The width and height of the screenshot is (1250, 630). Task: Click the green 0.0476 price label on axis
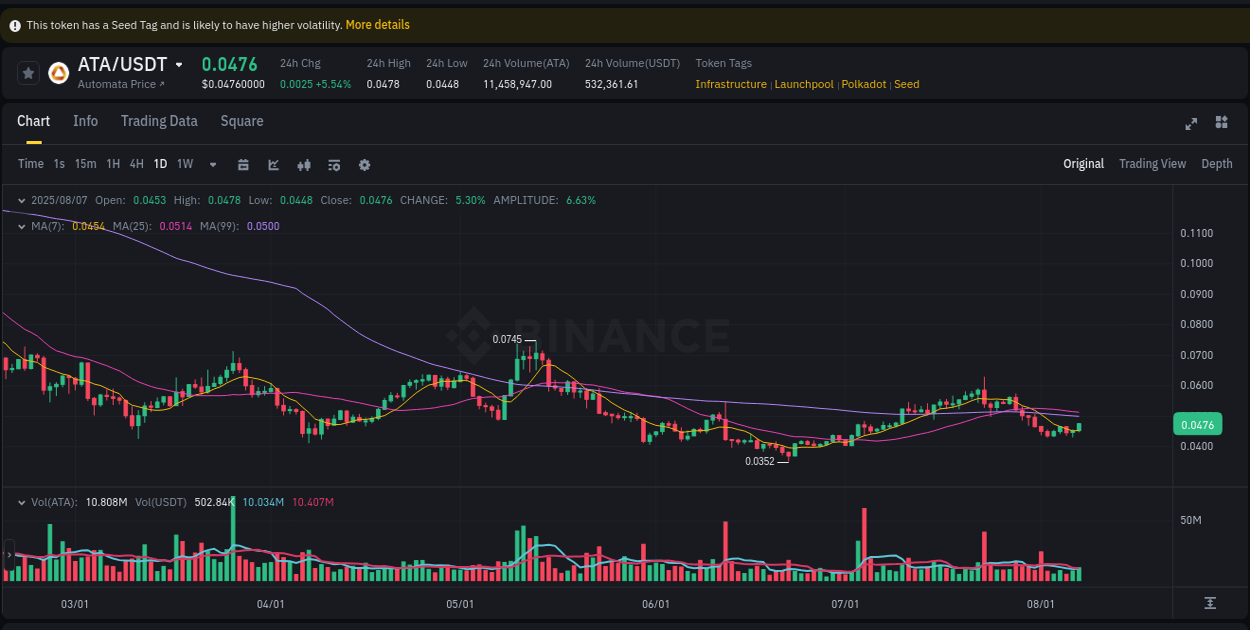pos(1197,424)
